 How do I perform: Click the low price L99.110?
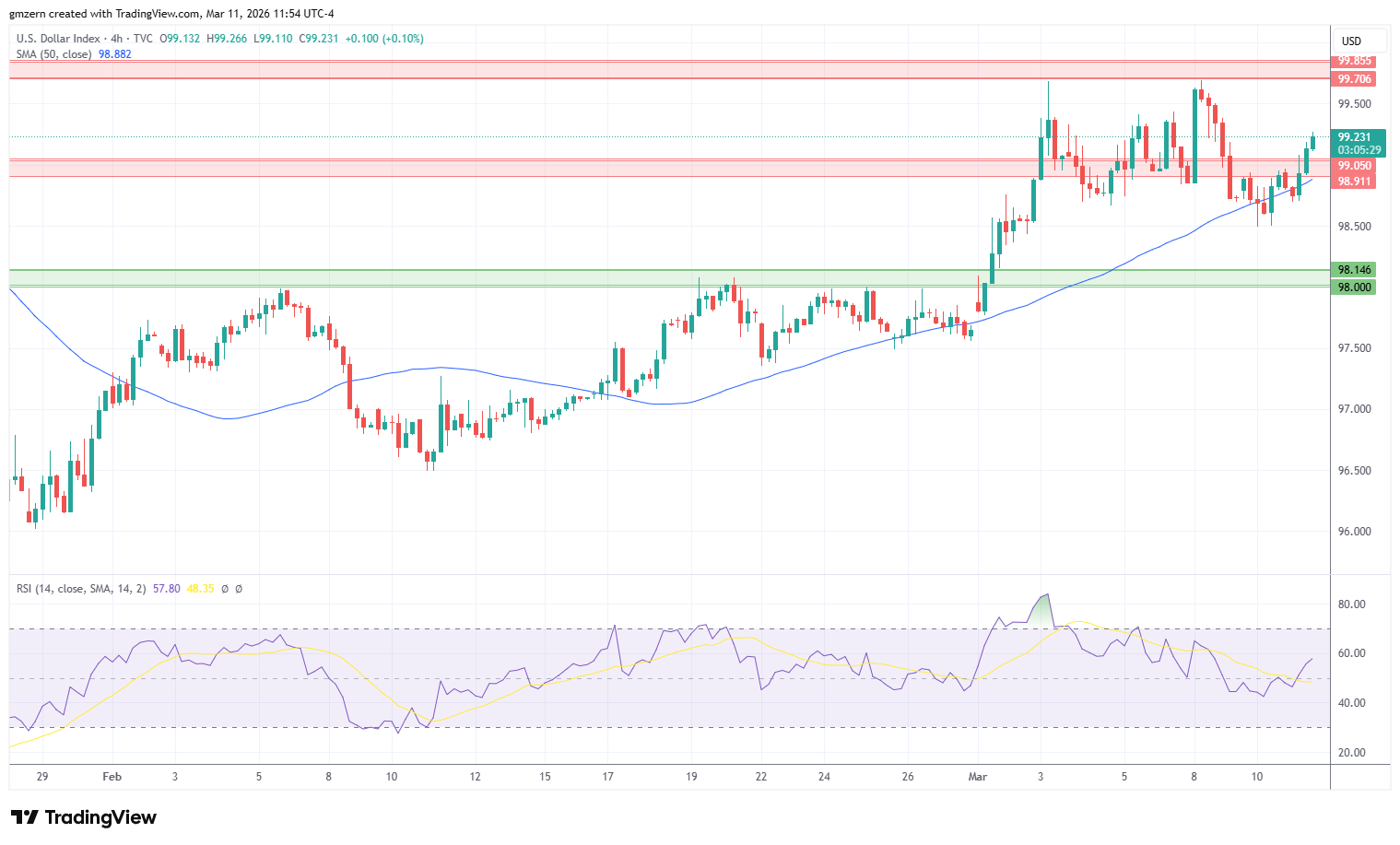(x=273, y=39)
